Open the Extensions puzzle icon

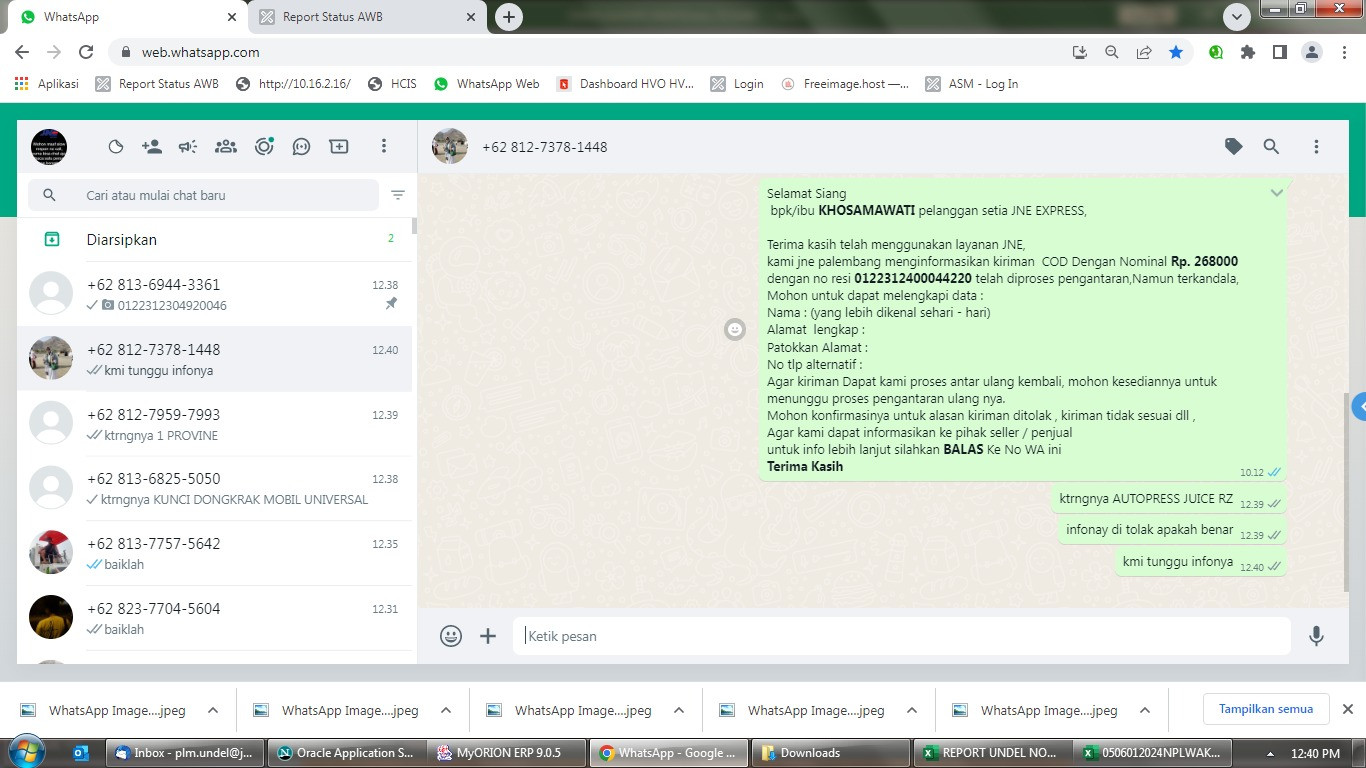[1248, 52]
